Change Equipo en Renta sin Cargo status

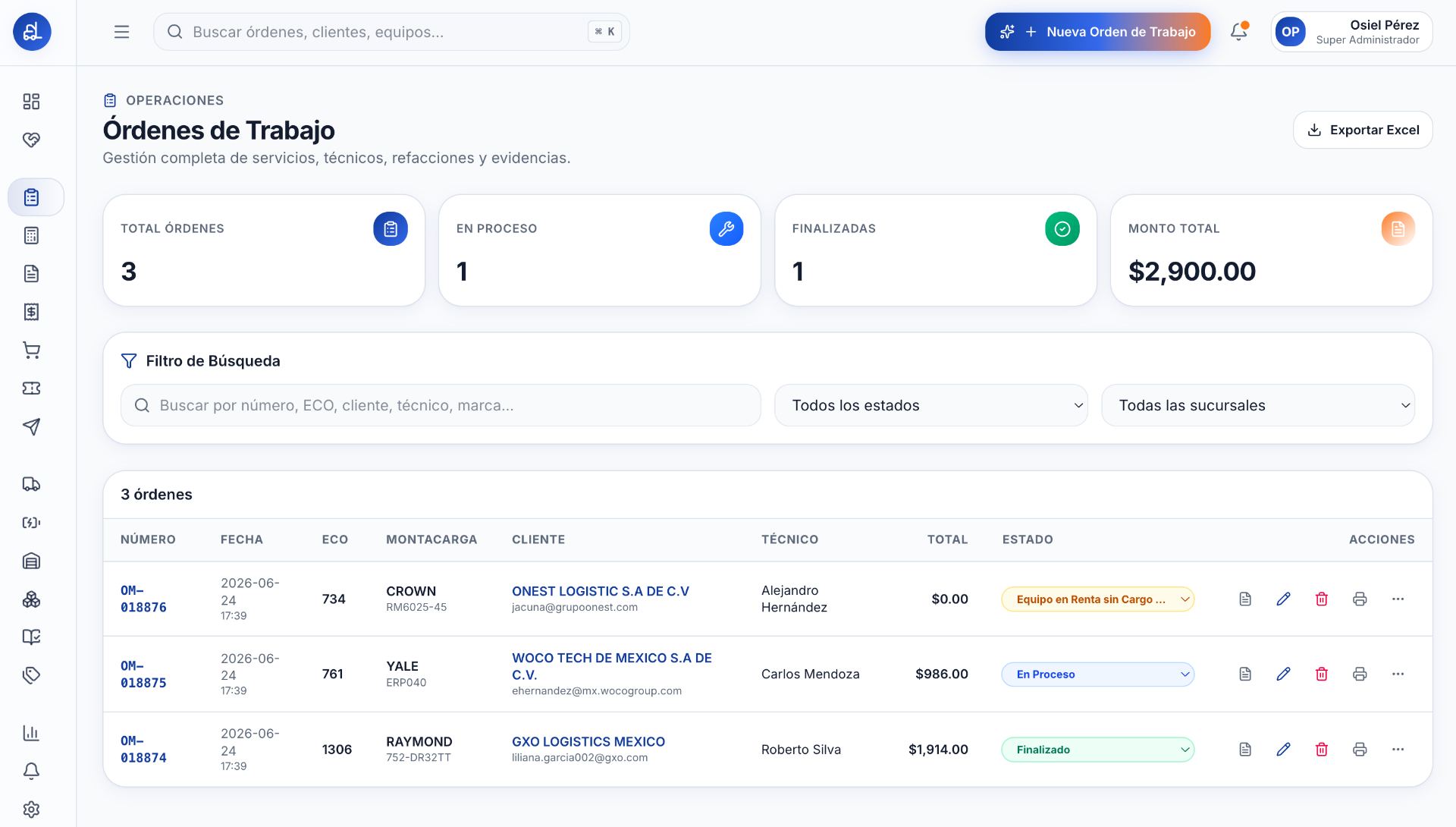1097,599
